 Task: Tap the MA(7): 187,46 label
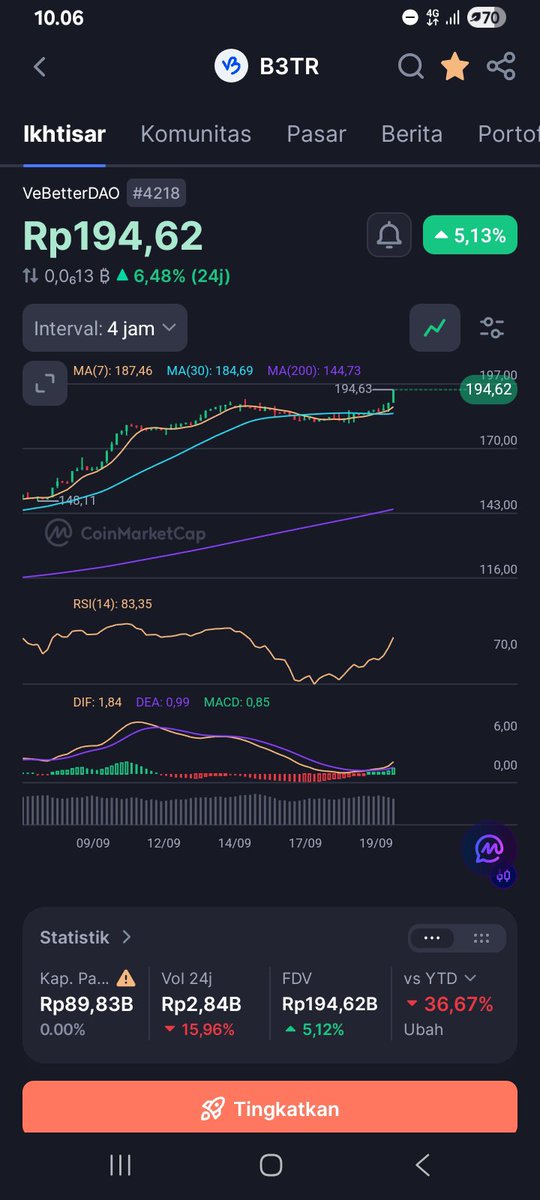(113, 370)
